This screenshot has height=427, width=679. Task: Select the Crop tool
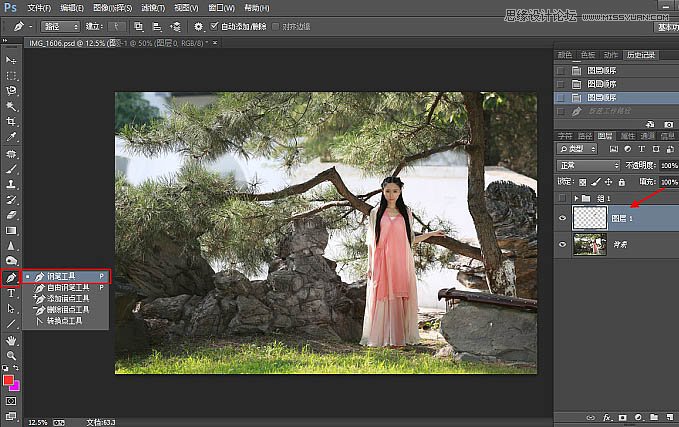pyautogui.click(x=11, y=121)
